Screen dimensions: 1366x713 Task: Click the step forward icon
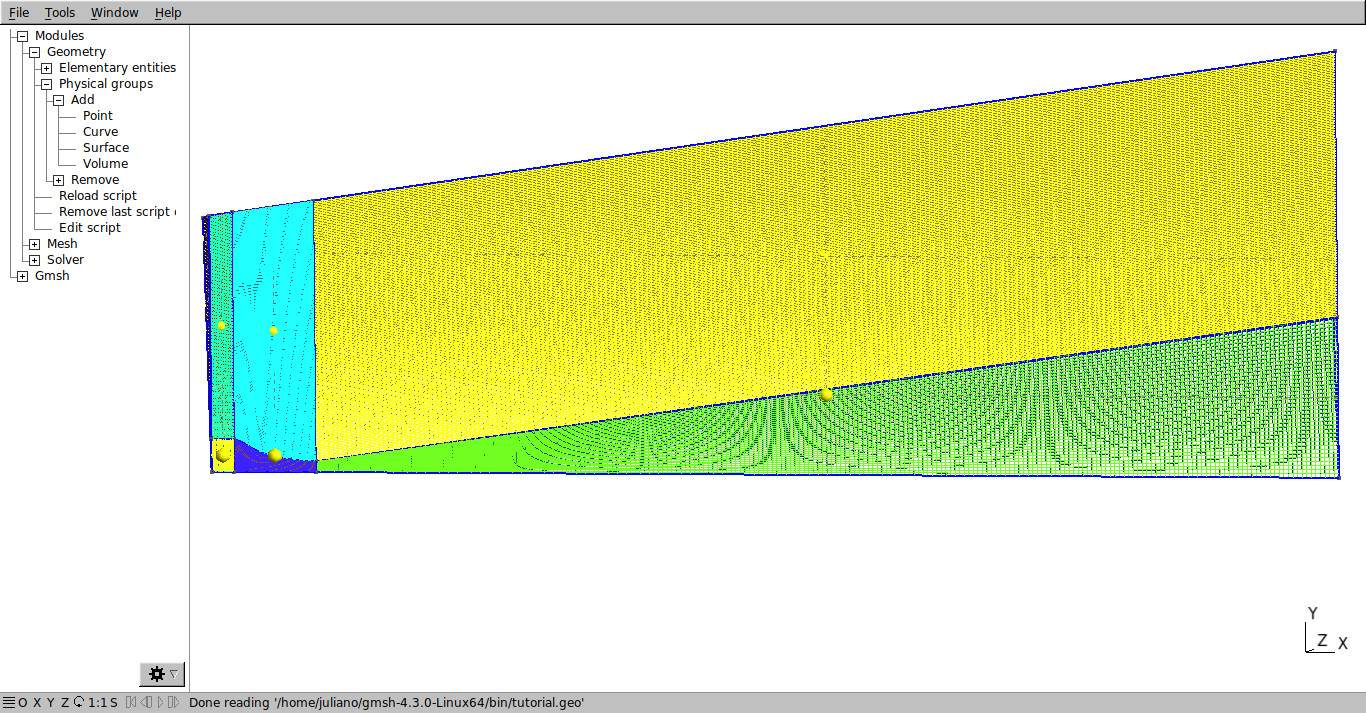173,703
